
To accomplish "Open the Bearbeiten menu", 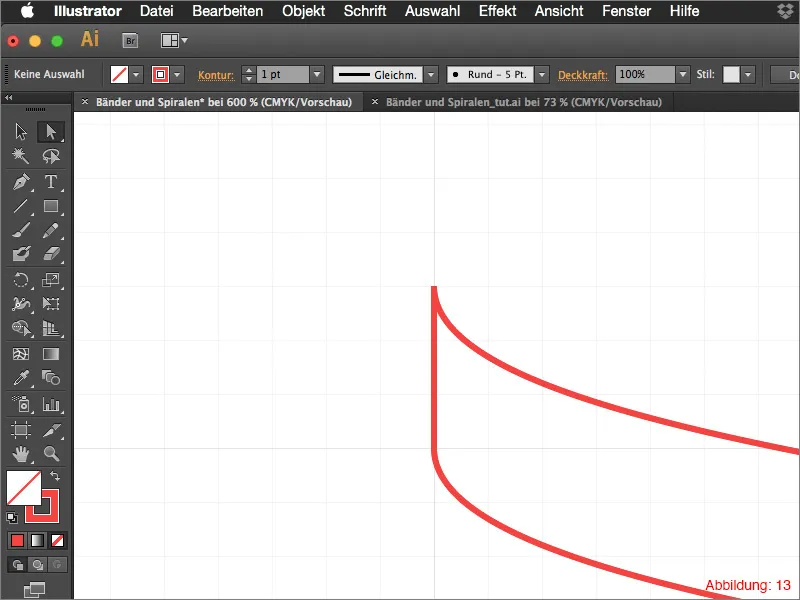I will [x=228, y=11].
